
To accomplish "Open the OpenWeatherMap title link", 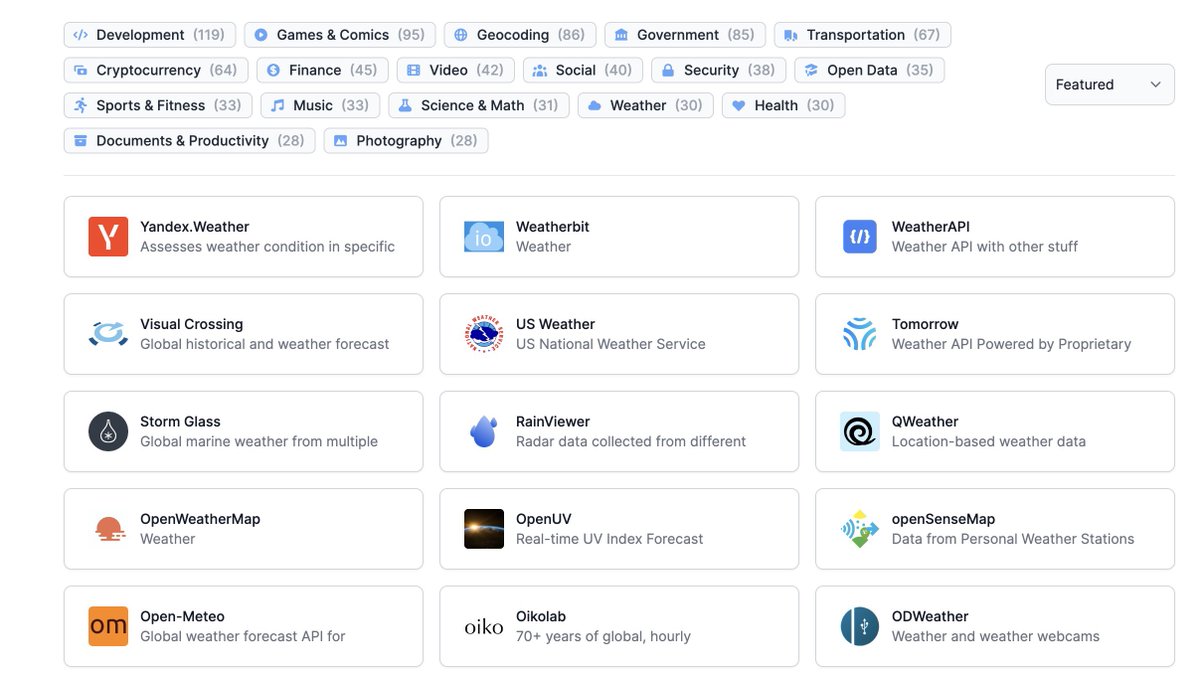I will (x=200, y=519).
